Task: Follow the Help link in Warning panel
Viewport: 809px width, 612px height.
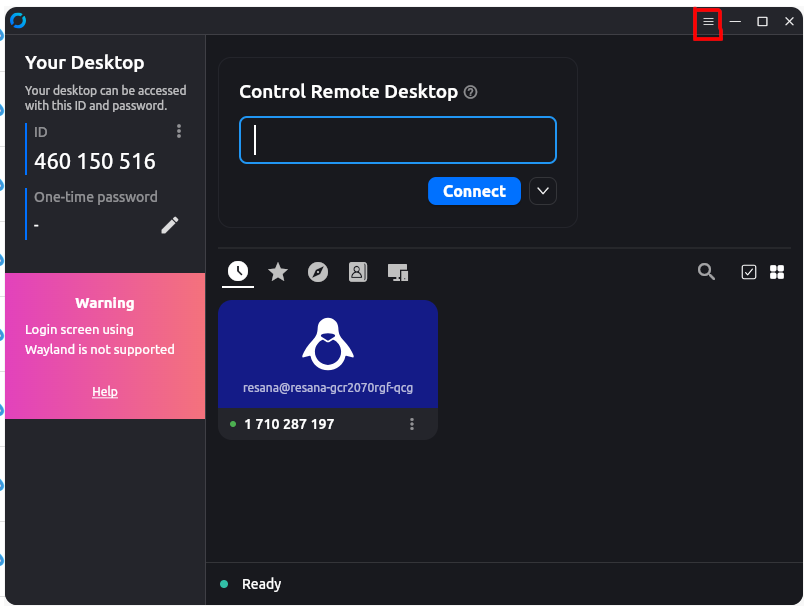Action: coord(105,392)
